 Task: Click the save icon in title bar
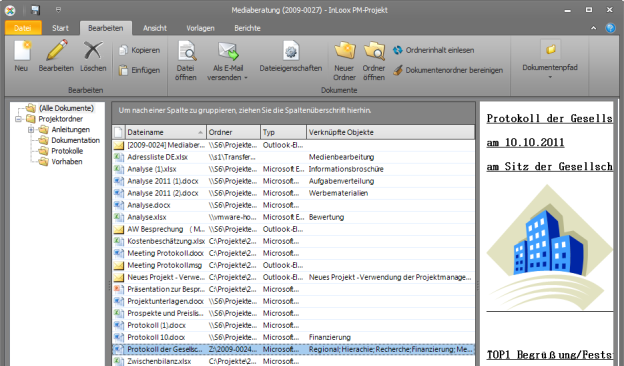(36, 10)
